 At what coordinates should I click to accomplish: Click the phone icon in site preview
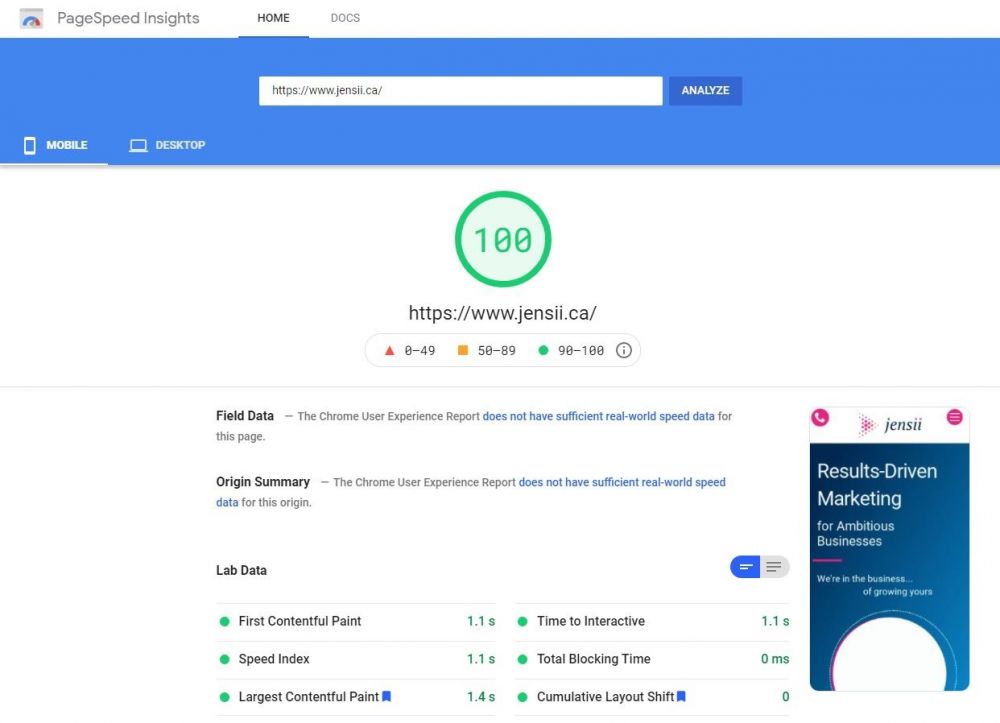click(x=820, y=418)
